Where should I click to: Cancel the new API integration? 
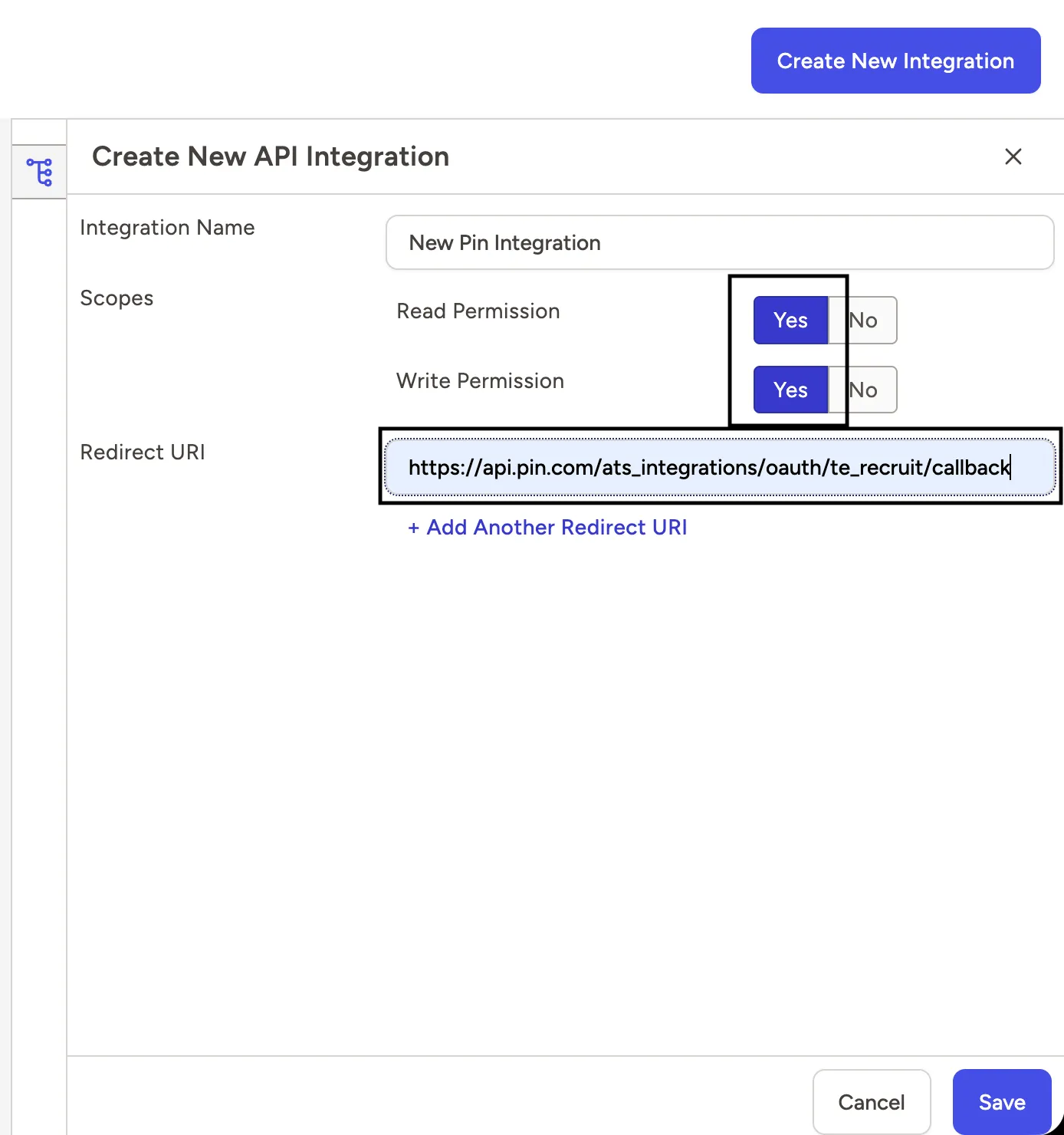click(872, 1102)
